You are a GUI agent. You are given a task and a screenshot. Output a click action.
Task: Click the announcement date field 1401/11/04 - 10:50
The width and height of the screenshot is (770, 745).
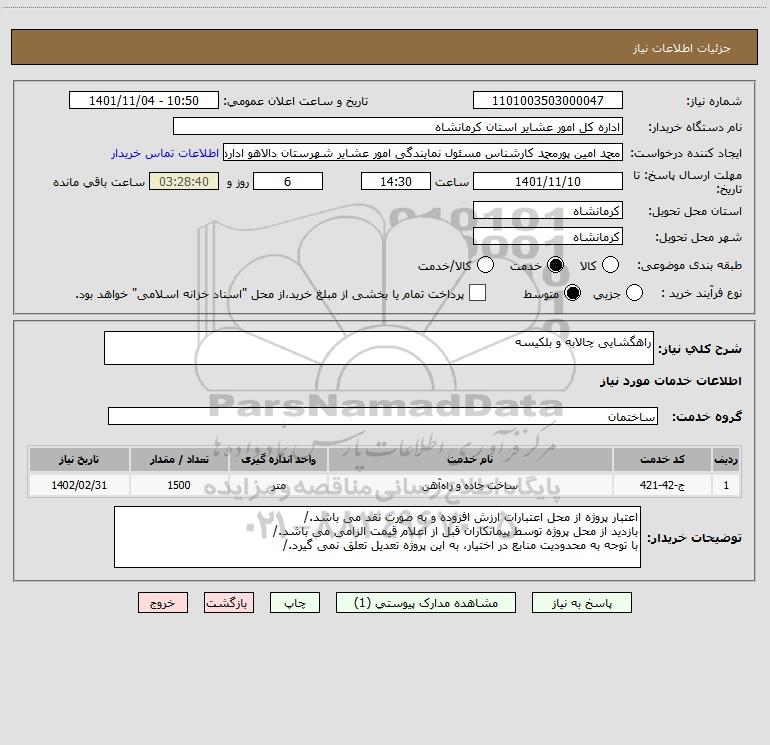click(144, 100)
